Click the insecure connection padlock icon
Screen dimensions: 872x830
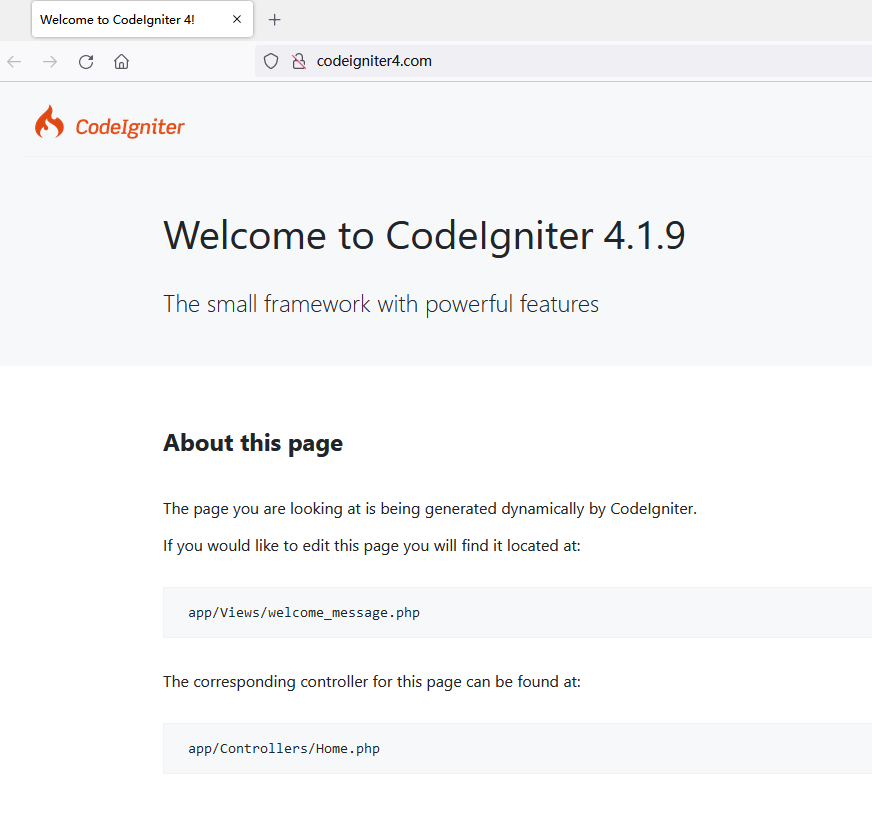tap(298, 61)
